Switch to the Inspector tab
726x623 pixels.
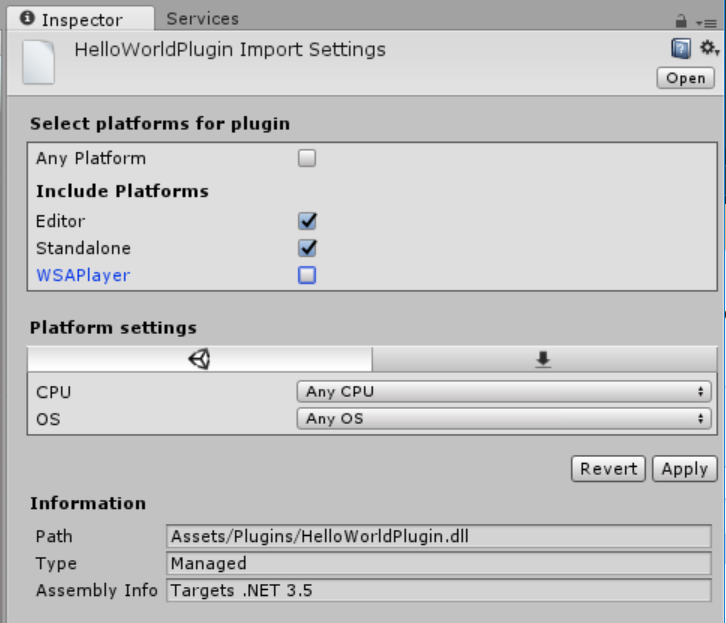80,19
